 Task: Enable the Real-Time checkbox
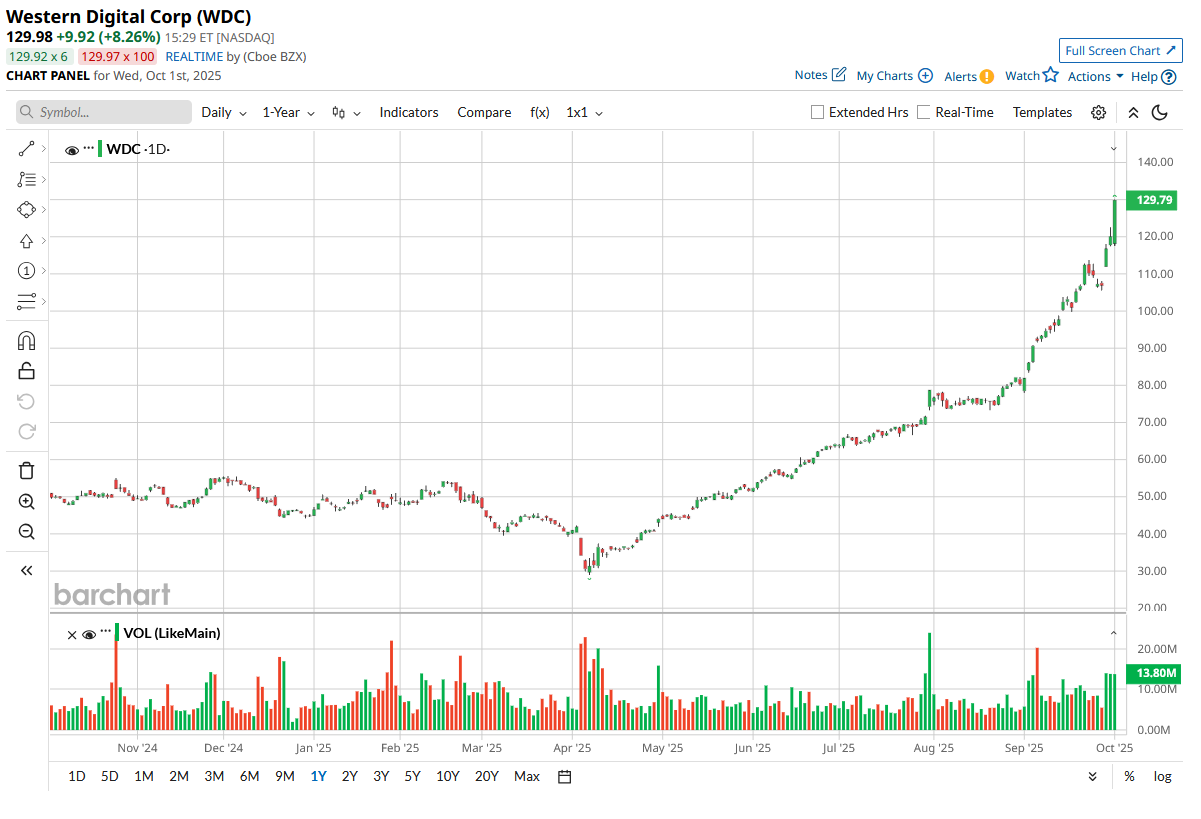924,113
